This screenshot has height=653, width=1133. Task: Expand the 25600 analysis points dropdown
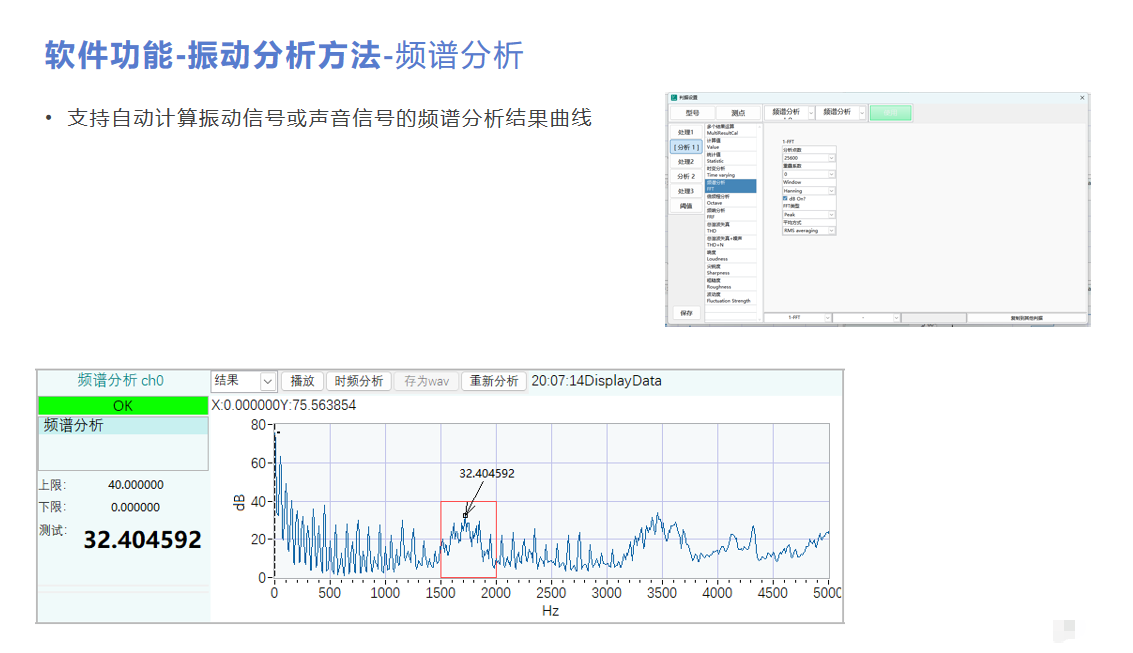pos(831,158)
